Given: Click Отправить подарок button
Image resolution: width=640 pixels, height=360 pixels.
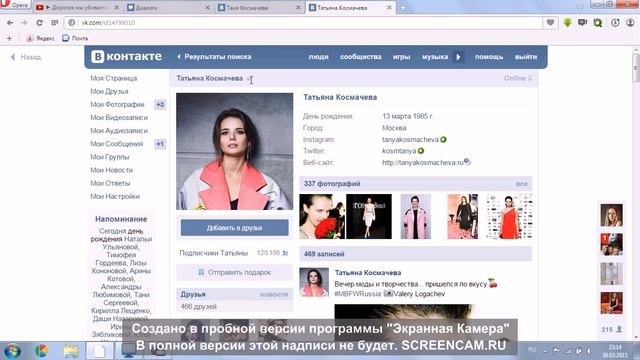Looking at the screenshot, I should (234, 272).
